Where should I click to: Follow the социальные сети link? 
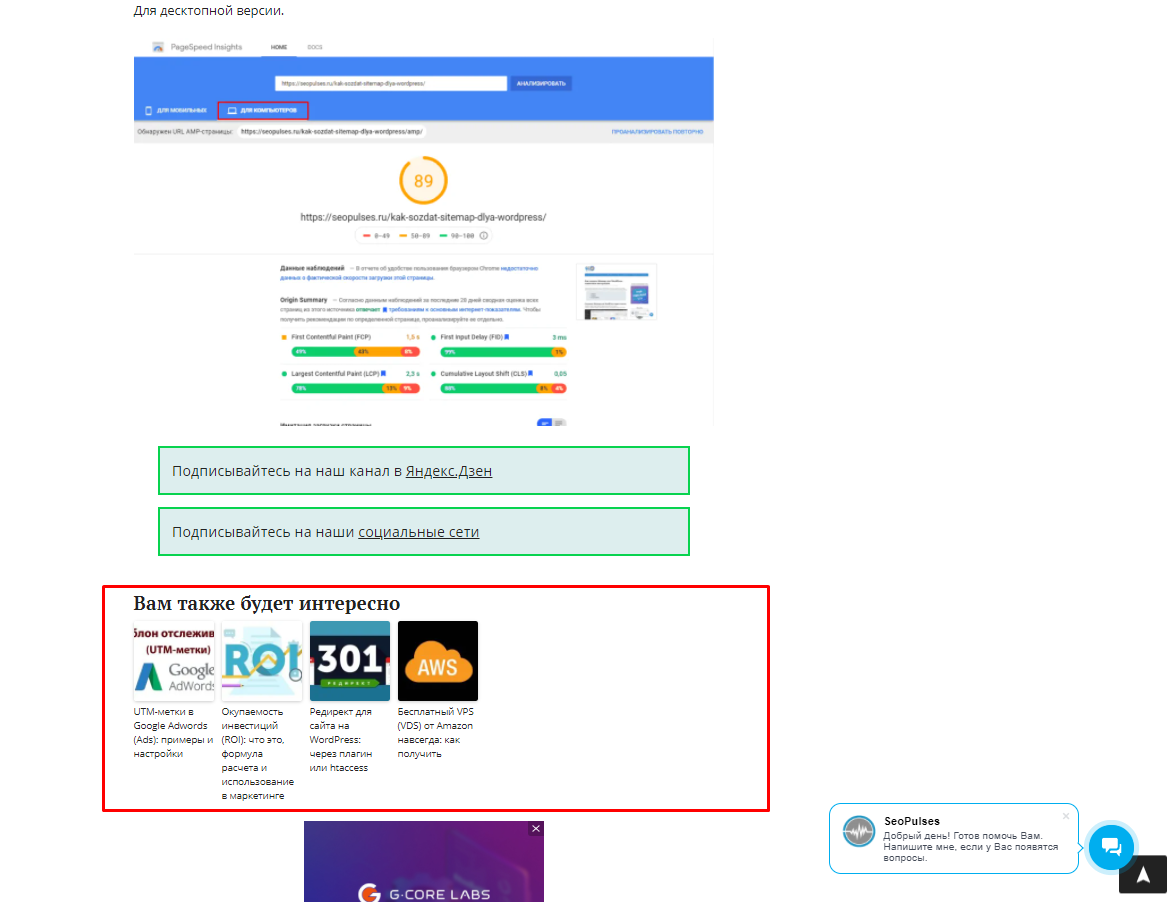[x=418, y=532]
